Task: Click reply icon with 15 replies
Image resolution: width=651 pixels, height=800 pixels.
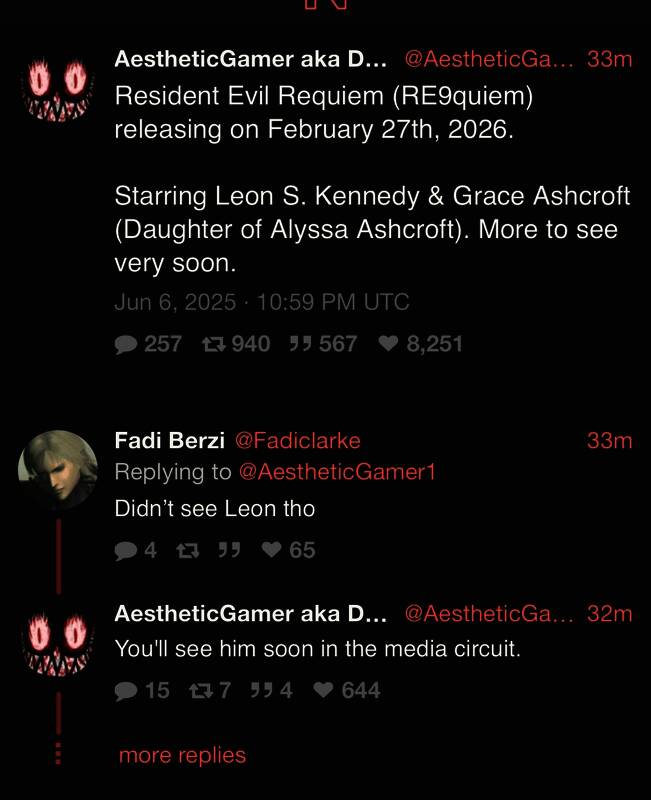Action: (x=126, y=690)
